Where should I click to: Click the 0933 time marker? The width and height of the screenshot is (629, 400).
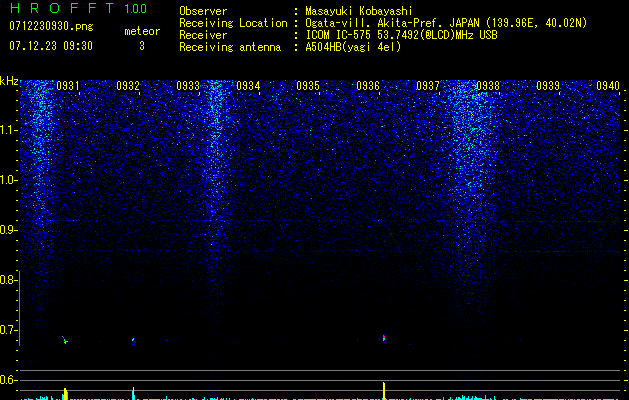click(188, 86)
